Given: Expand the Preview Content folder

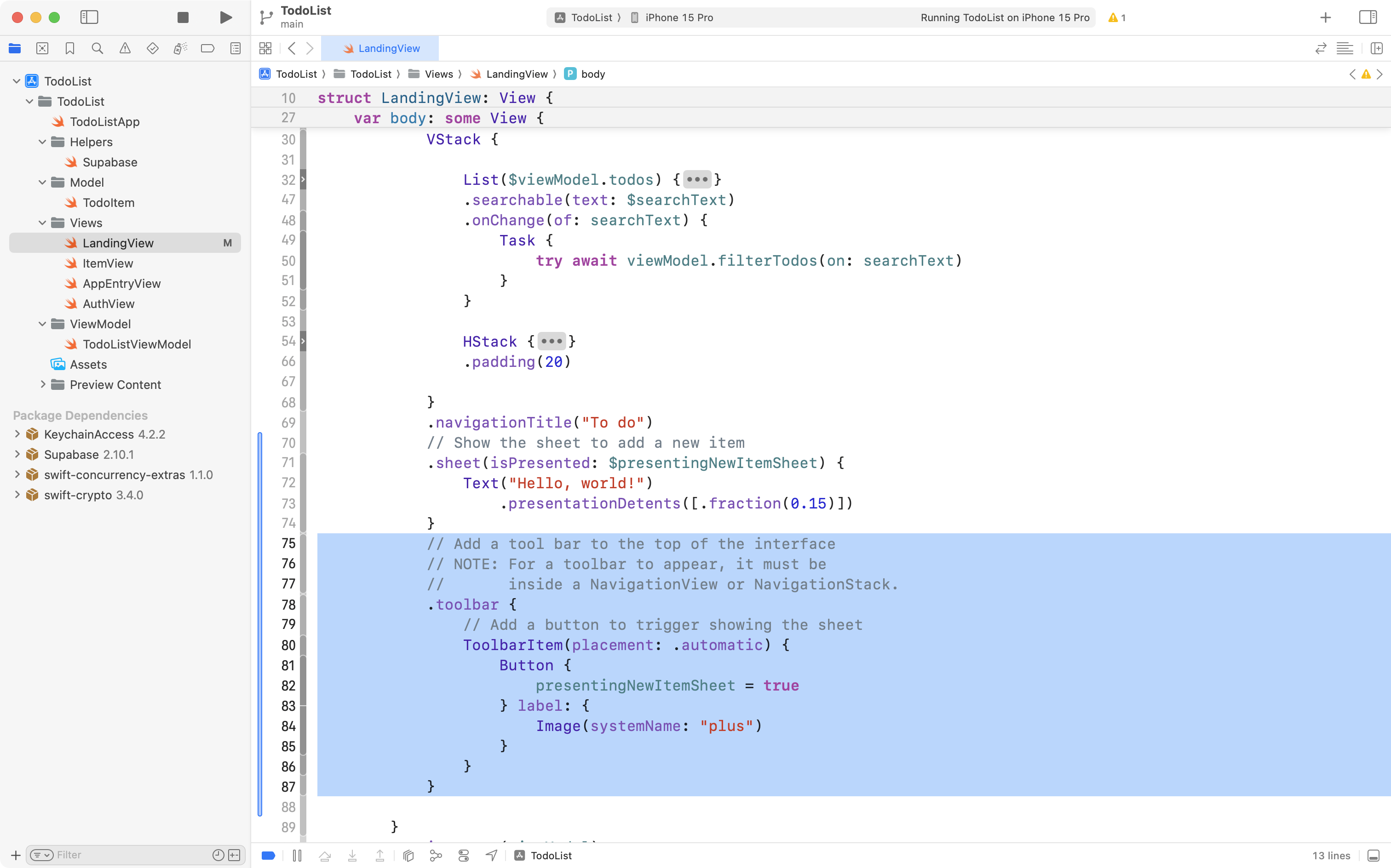Looking at the screenshot, I should tap(43, 385).
